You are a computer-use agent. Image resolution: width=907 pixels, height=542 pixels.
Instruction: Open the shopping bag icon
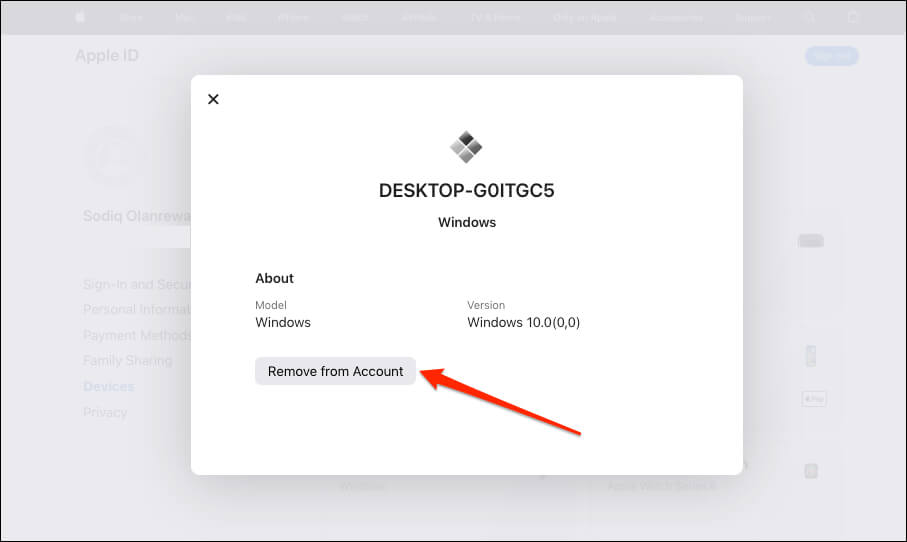coord(853,17)
